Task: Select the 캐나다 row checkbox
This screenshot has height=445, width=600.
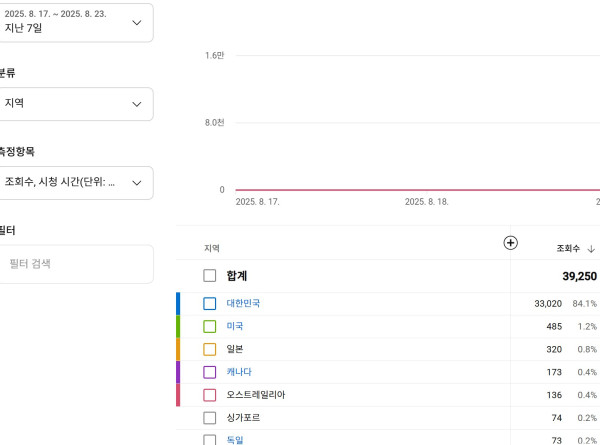Action: click(210, 372)
